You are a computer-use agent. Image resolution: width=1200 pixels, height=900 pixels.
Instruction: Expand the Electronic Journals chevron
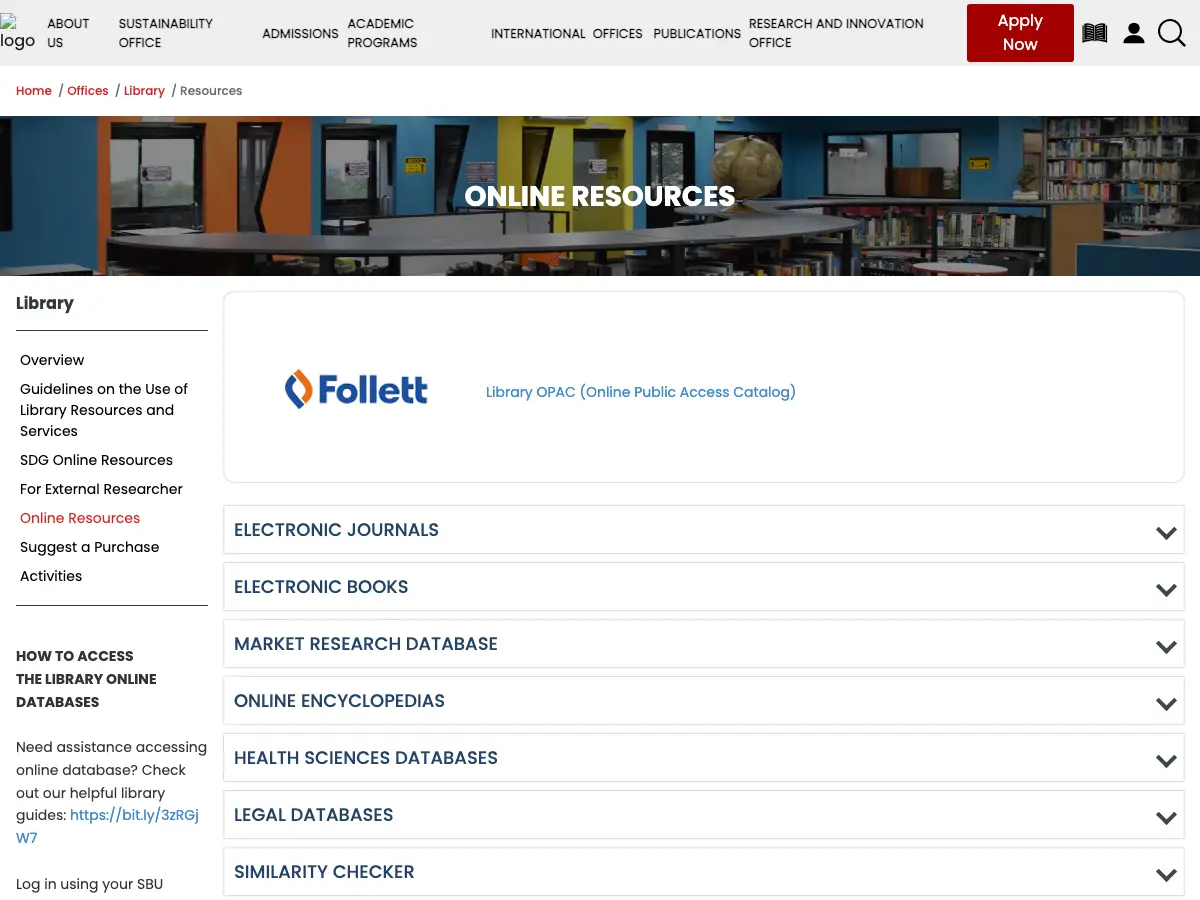click(1166, 532)
